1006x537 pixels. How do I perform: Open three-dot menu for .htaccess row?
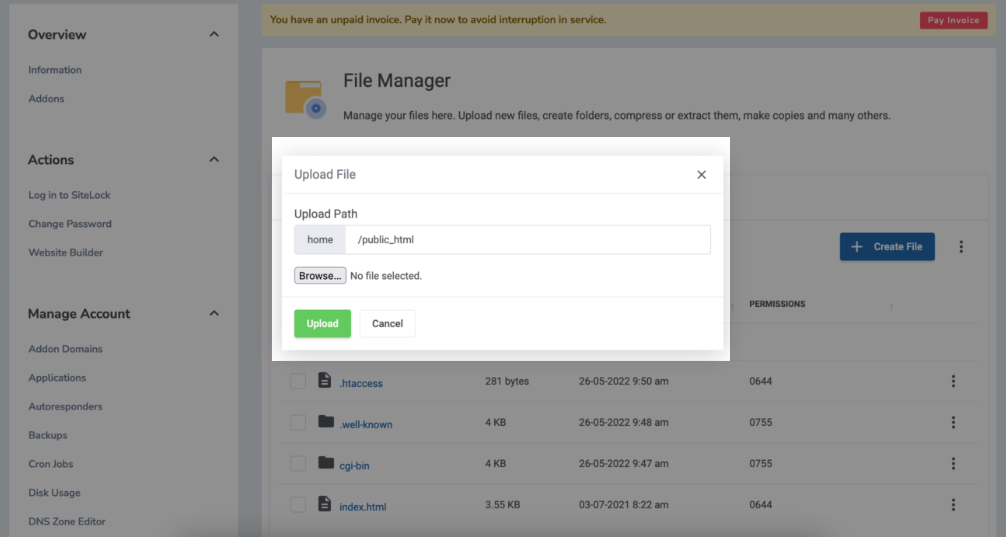[953, 381]
